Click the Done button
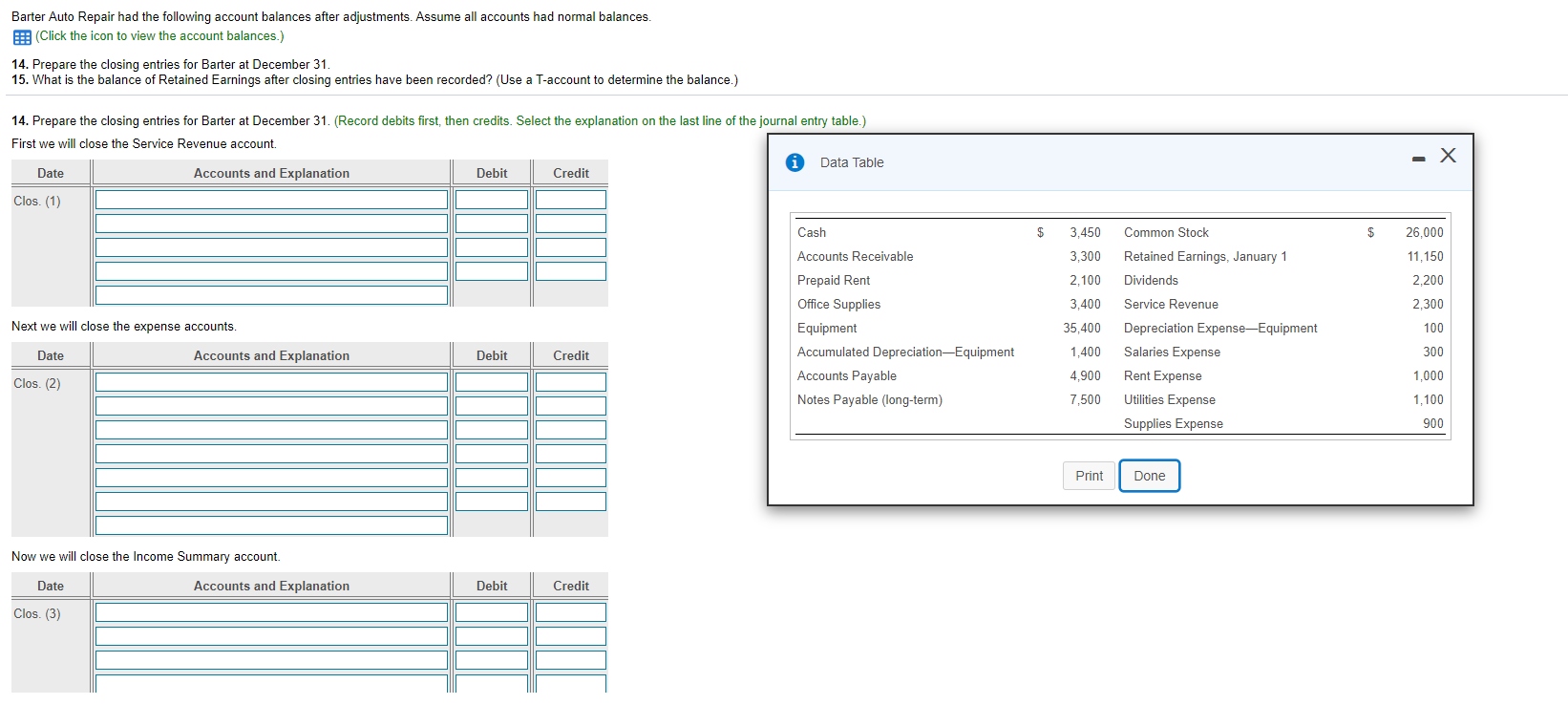1568x705 pixels. coord(1150,476)
